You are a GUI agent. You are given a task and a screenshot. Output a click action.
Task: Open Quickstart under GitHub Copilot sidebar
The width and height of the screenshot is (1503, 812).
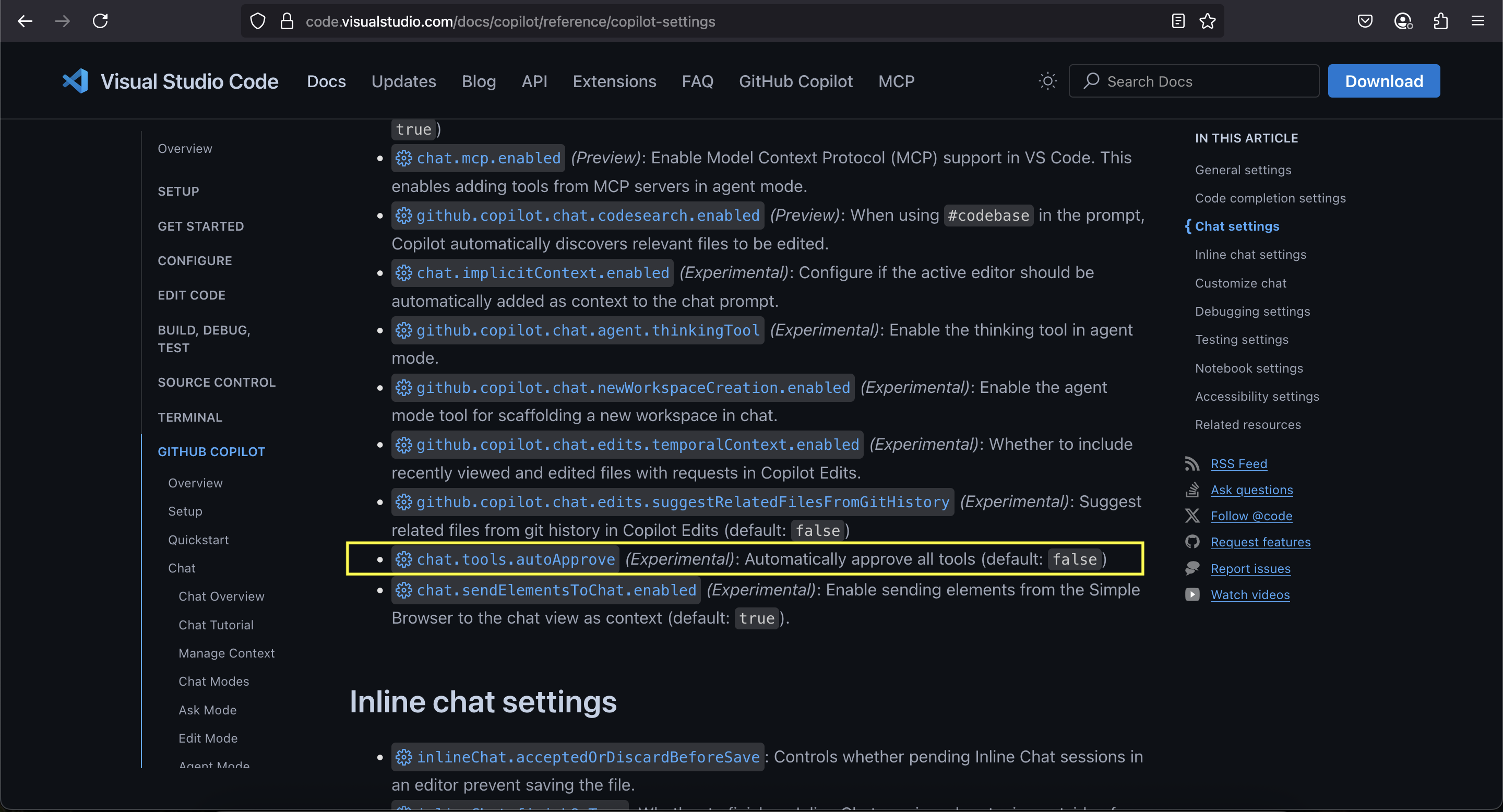198,540
